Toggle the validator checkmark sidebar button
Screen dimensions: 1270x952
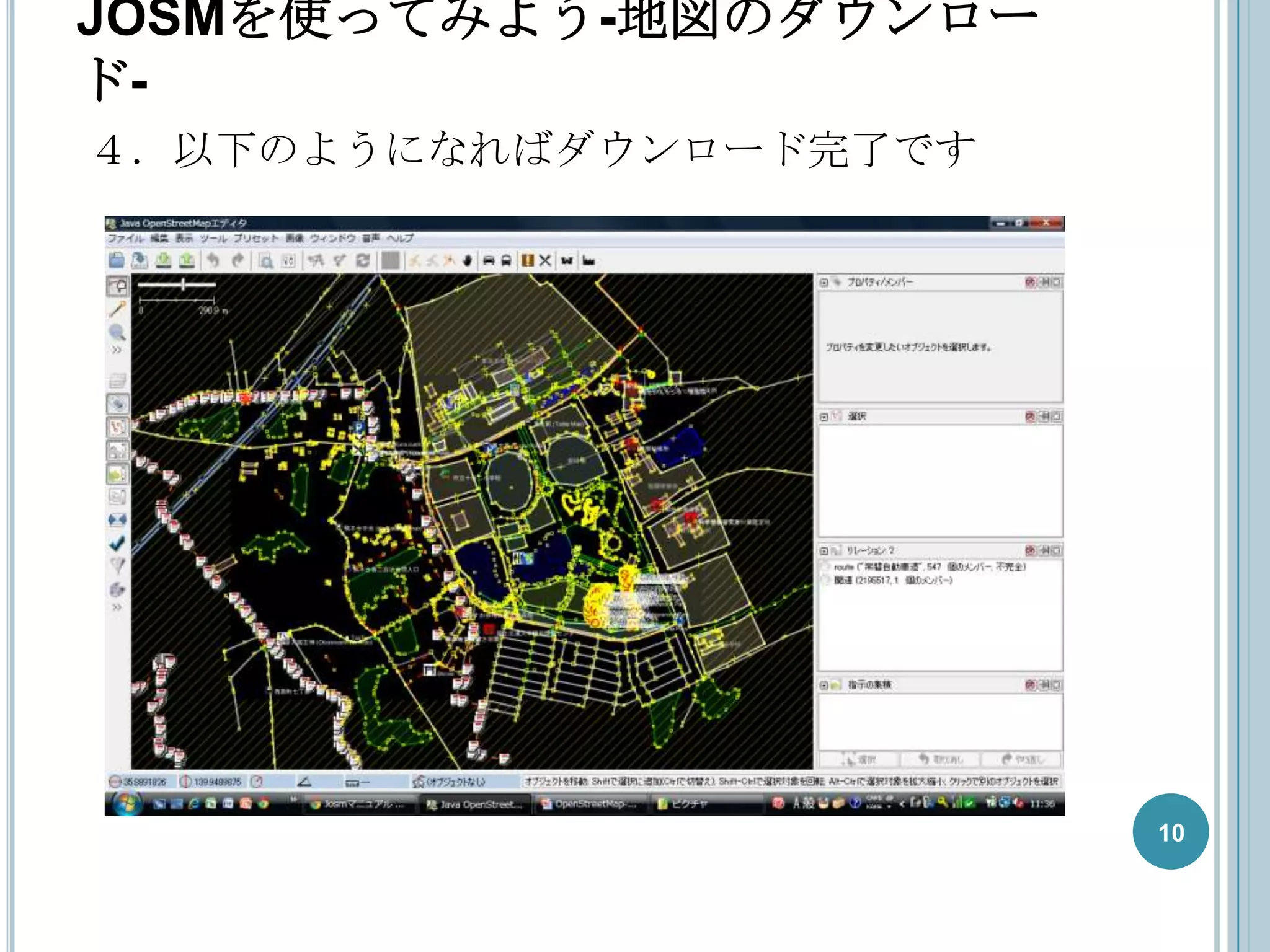coord(117,543)
